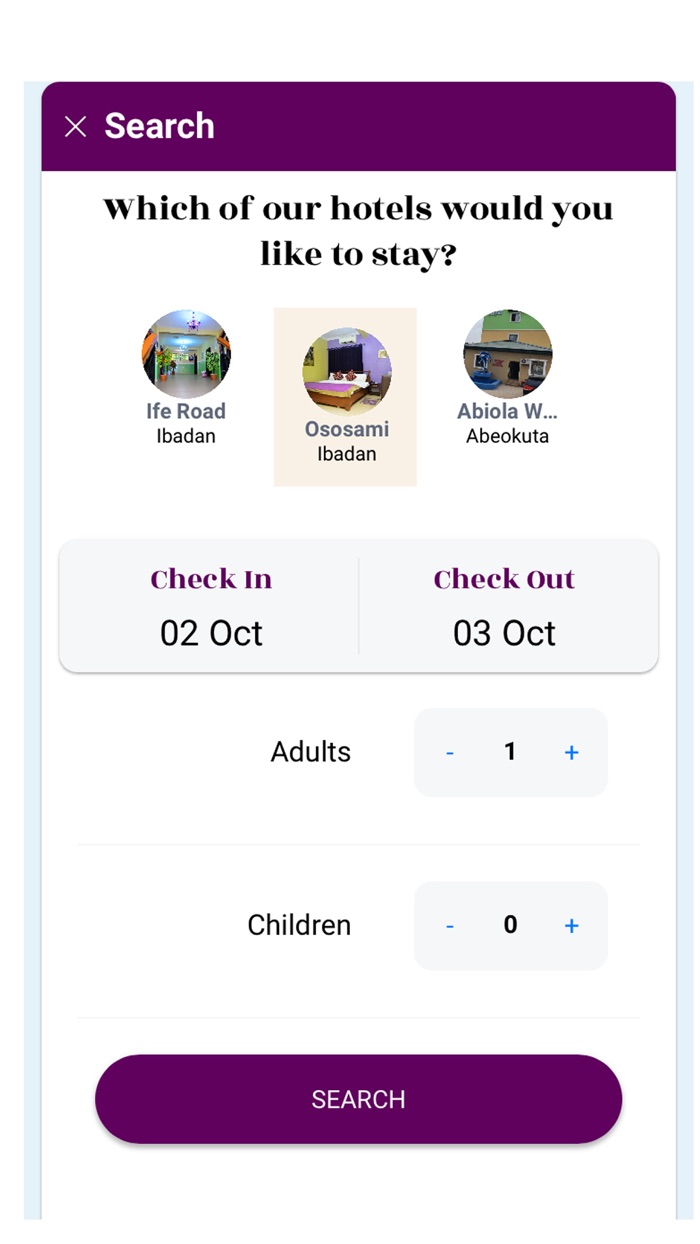Choose Abiola W... Abeokuta label
Image resolution: width=700 pixels, height=1244 pixels.
coord(507,423)
